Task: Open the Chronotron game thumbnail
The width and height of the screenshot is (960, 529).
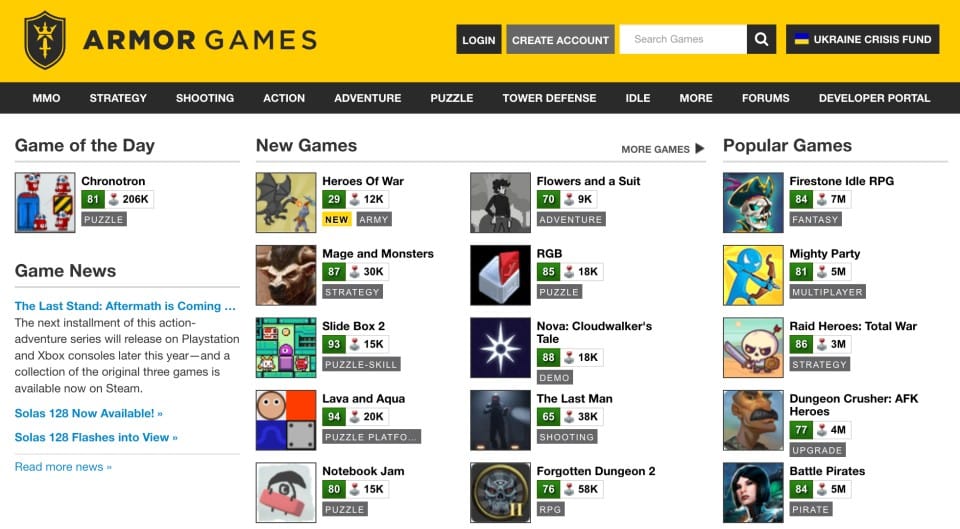Action: (x=45, y=203)
